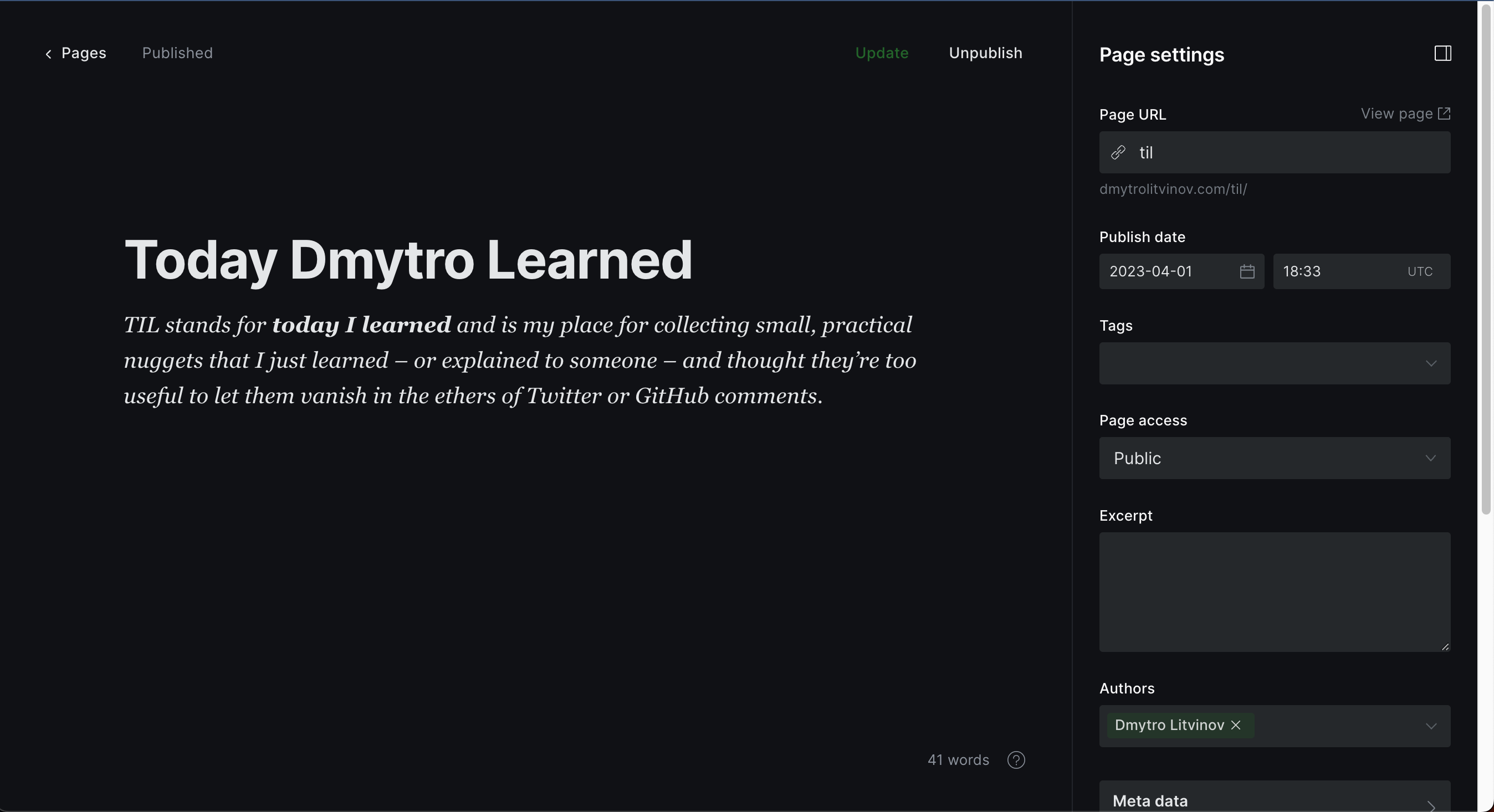Click the help question mark icon
Image resolution: width=1494 pixels, height=812 pixels.
pos(1016,760)
